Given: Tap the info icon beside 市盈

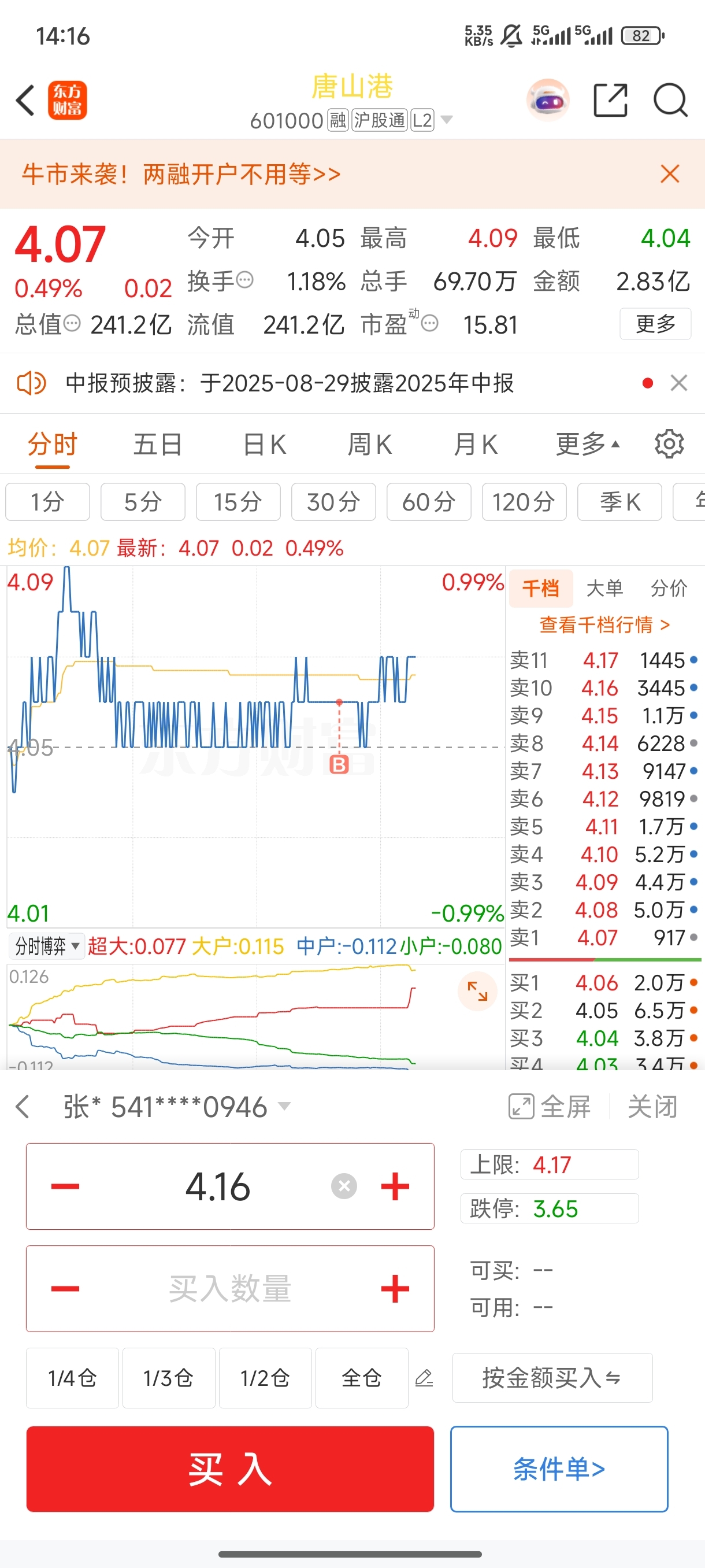Looking at the screenshot, I should point(429,323).
